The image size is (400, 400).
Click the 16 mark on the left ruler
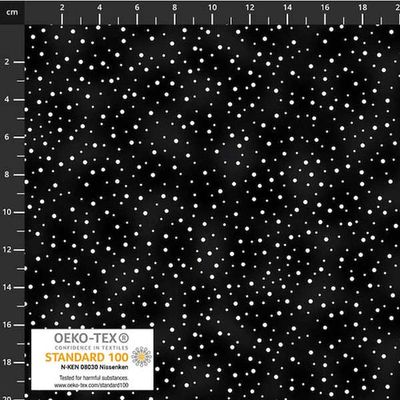(x=7, y=325)
